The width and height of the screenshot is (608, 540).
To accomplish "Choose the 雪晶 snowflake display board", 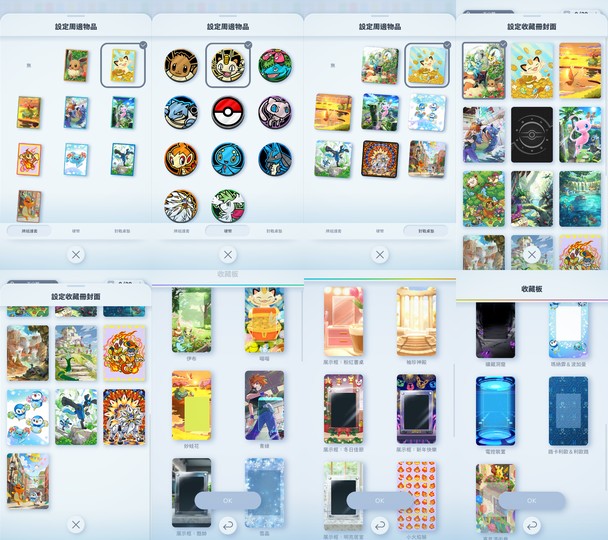I will 264,493.
